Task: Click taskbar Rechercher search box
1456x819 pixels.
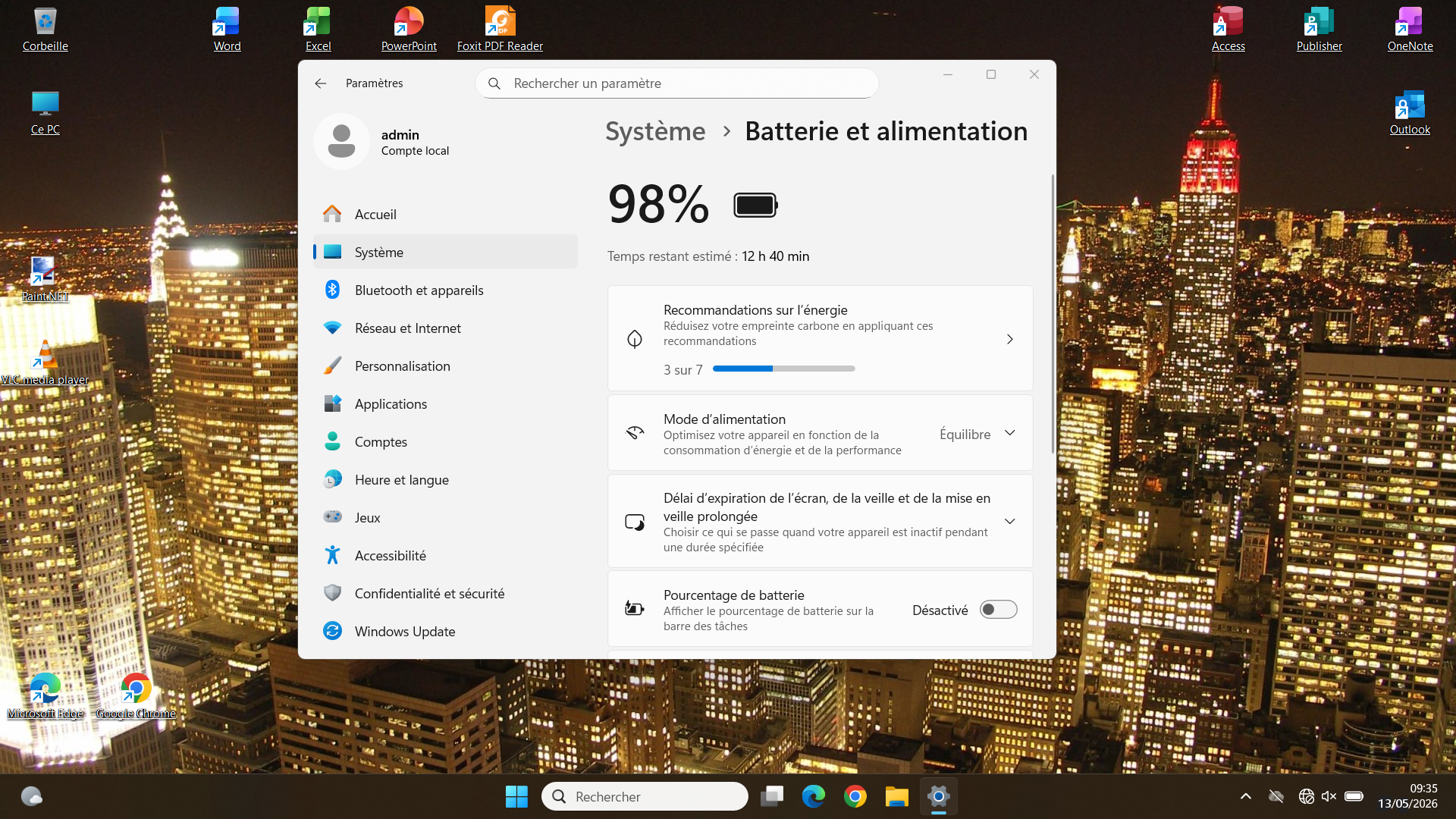Action: pos(645,796)
